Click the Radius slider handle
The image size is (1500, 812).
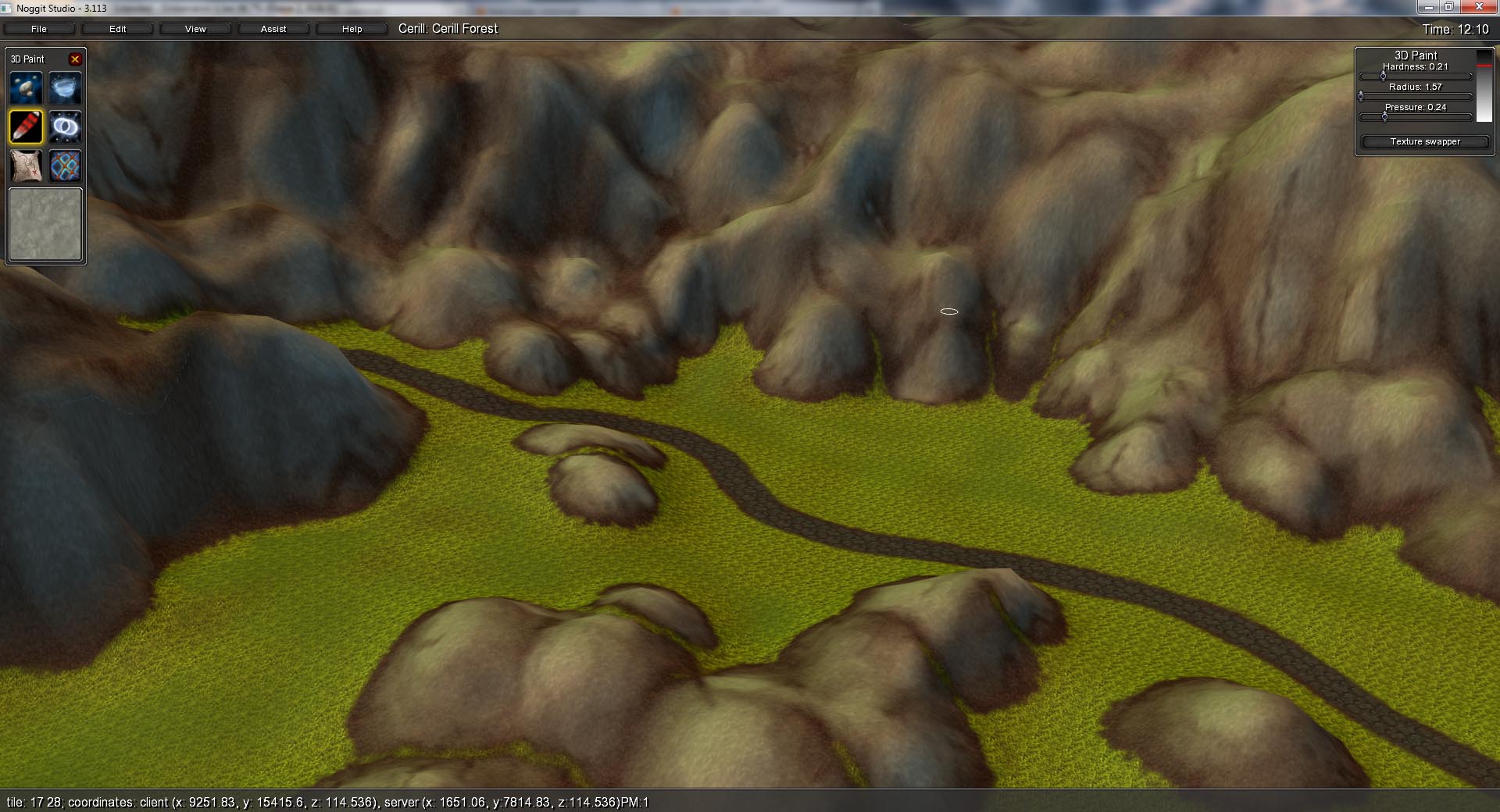point(1361,96)
